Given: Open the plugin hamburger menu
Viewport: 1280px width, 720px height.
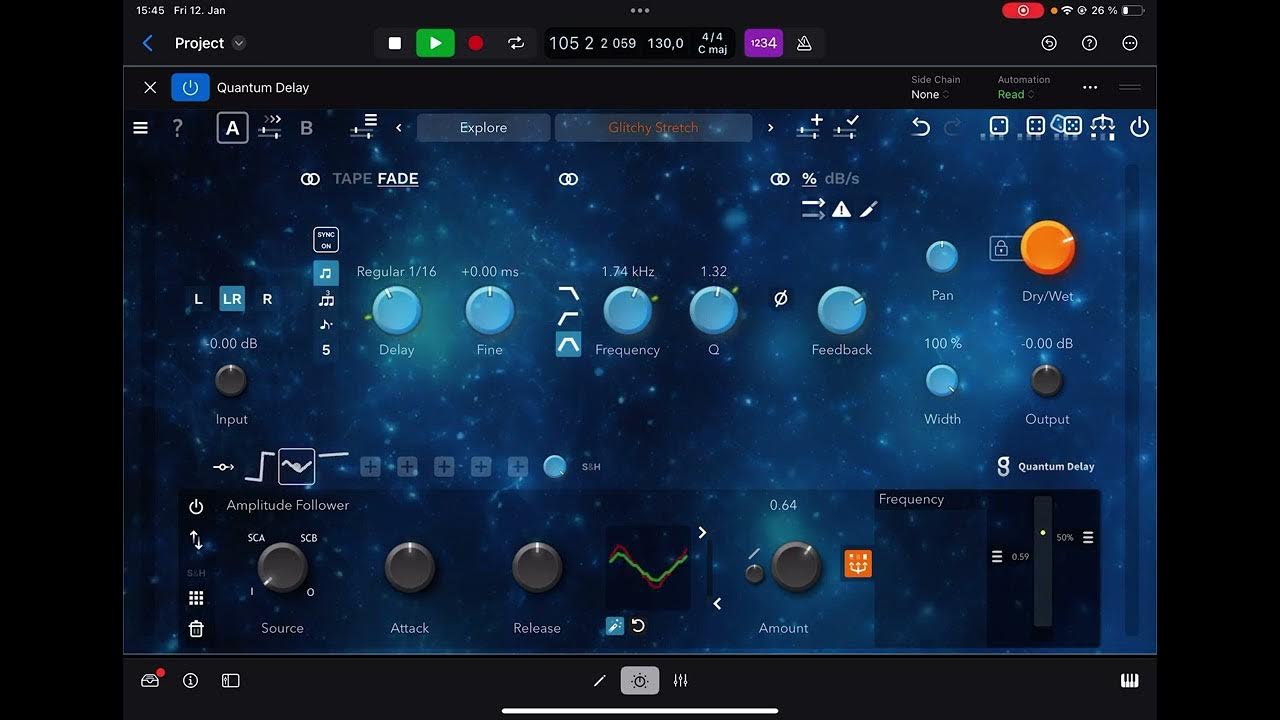Looking at the screenshot, I should [x=141, y=128].
